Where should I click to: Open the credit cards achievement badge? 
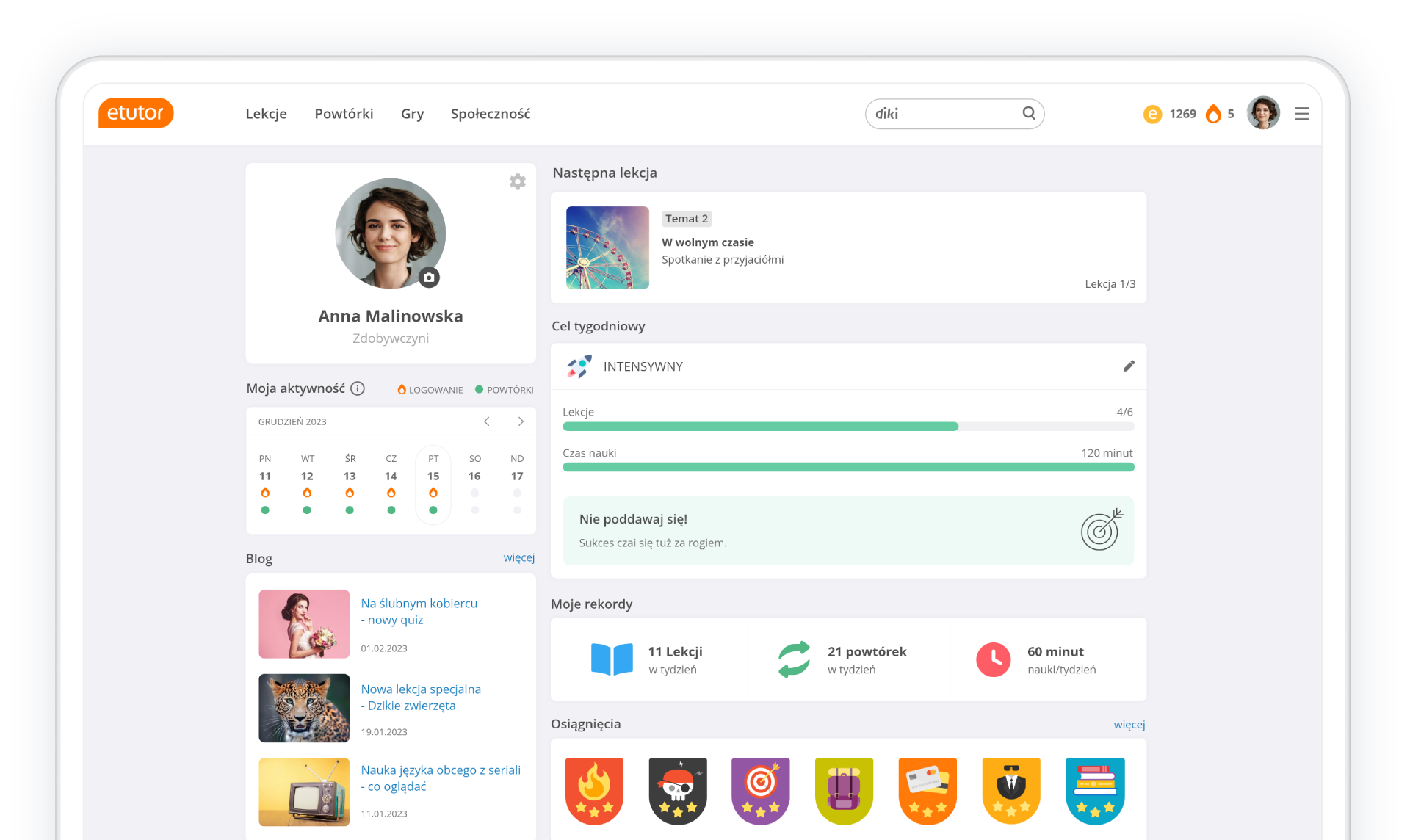(x=928, y=791)
